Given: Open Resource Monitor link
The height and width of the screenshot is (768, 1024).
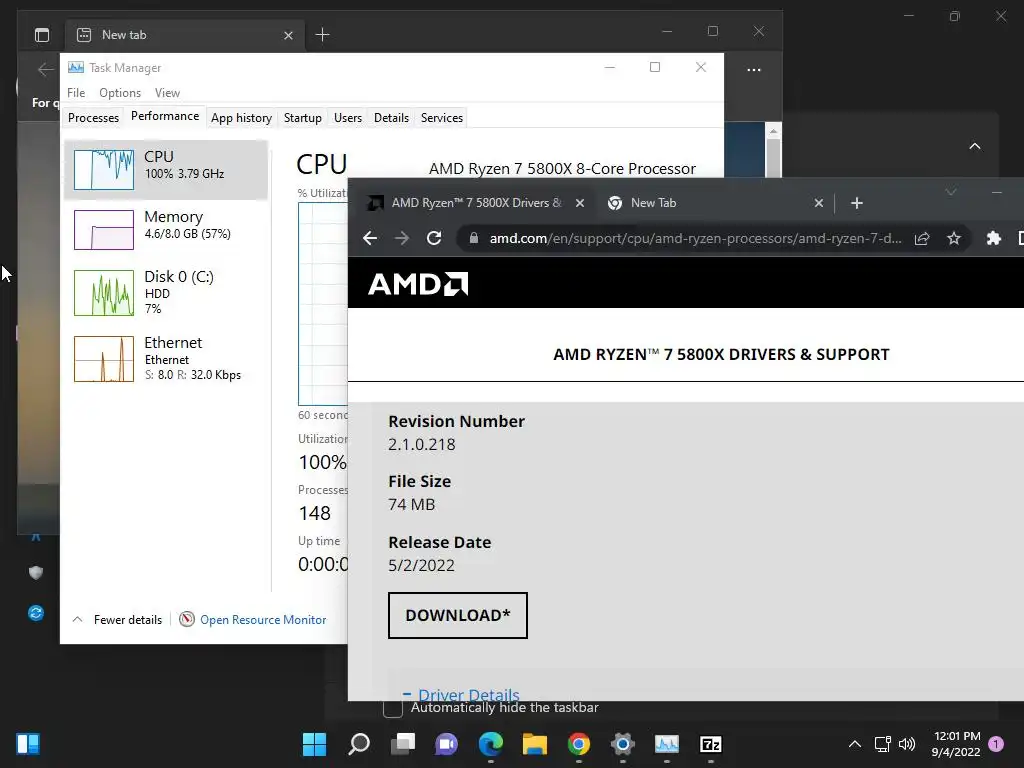Looking at the screenshot, I should [263, 620].
